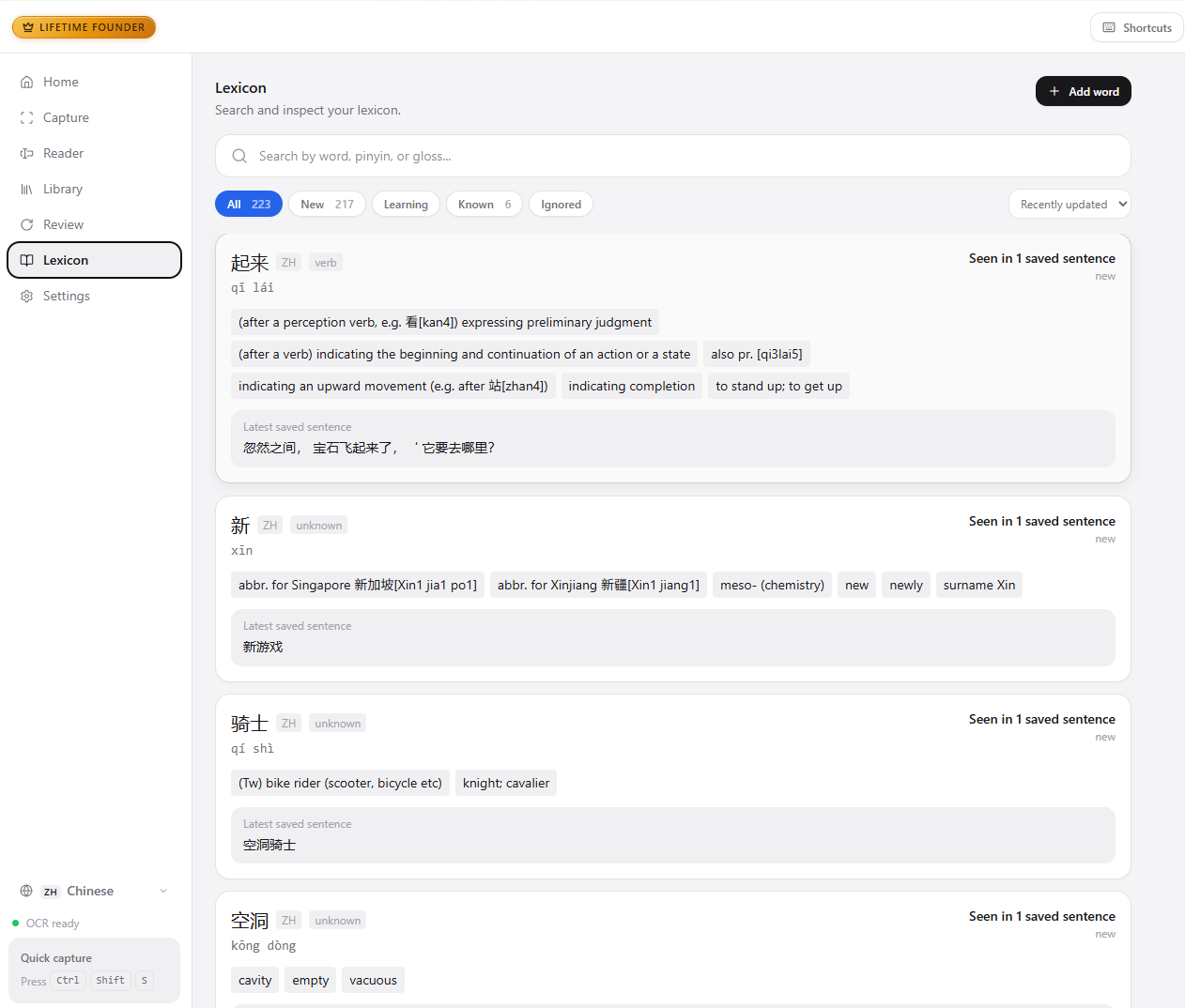Click the Shift key chip in Quick capture
The image size is (1185, 1008).
coord(111,981)
